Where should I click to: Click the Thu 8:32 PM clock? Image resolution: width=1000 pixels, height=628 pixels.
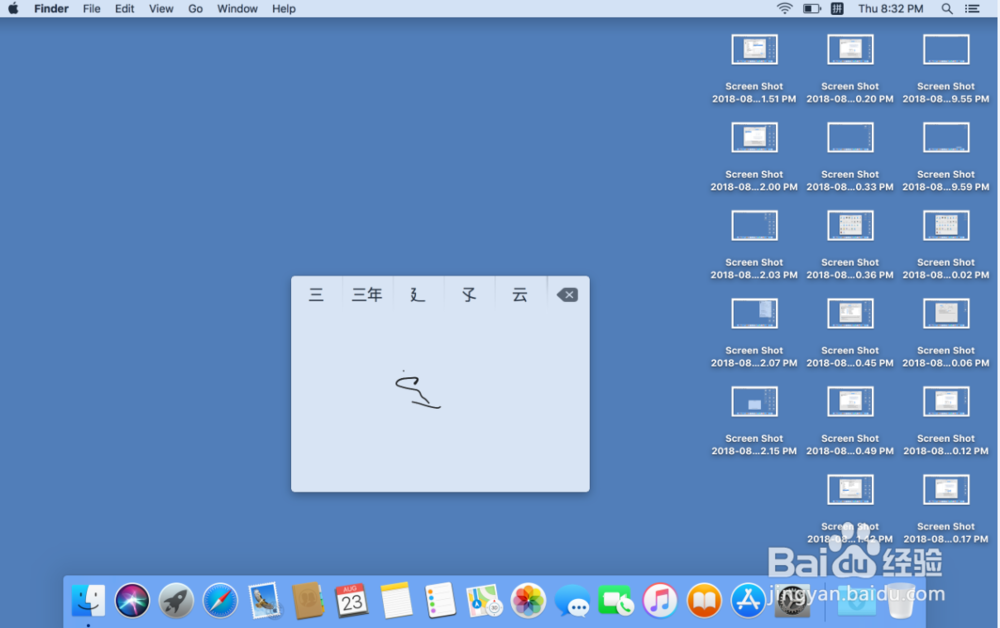(x=890, y=8)
